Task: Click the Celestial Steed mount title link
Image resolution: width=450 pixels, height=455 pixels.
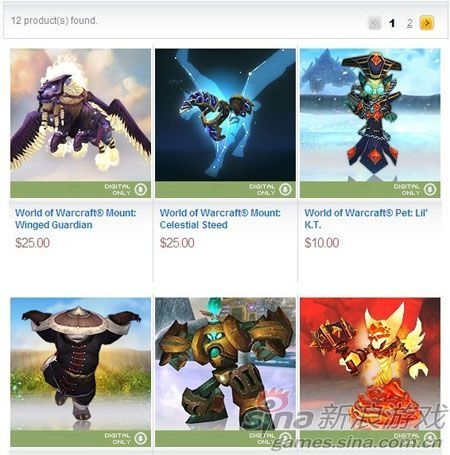Action: pos(220,219)
